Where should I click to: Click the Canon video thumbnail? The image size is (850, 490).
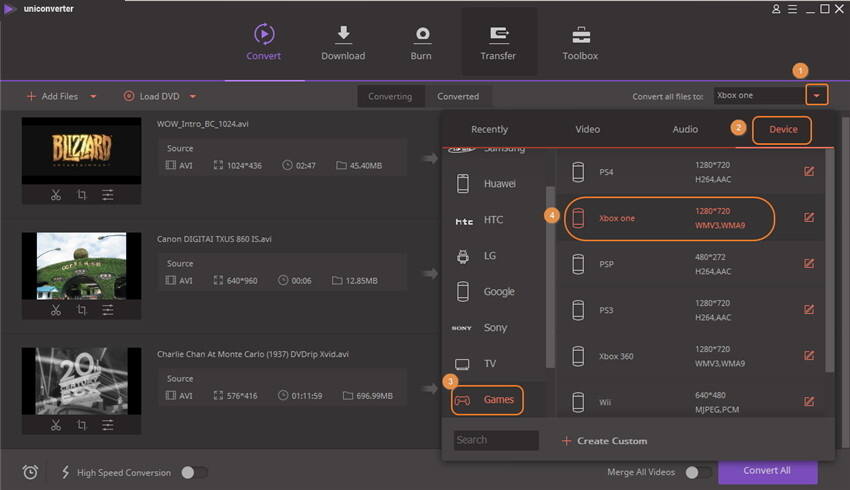81,266
